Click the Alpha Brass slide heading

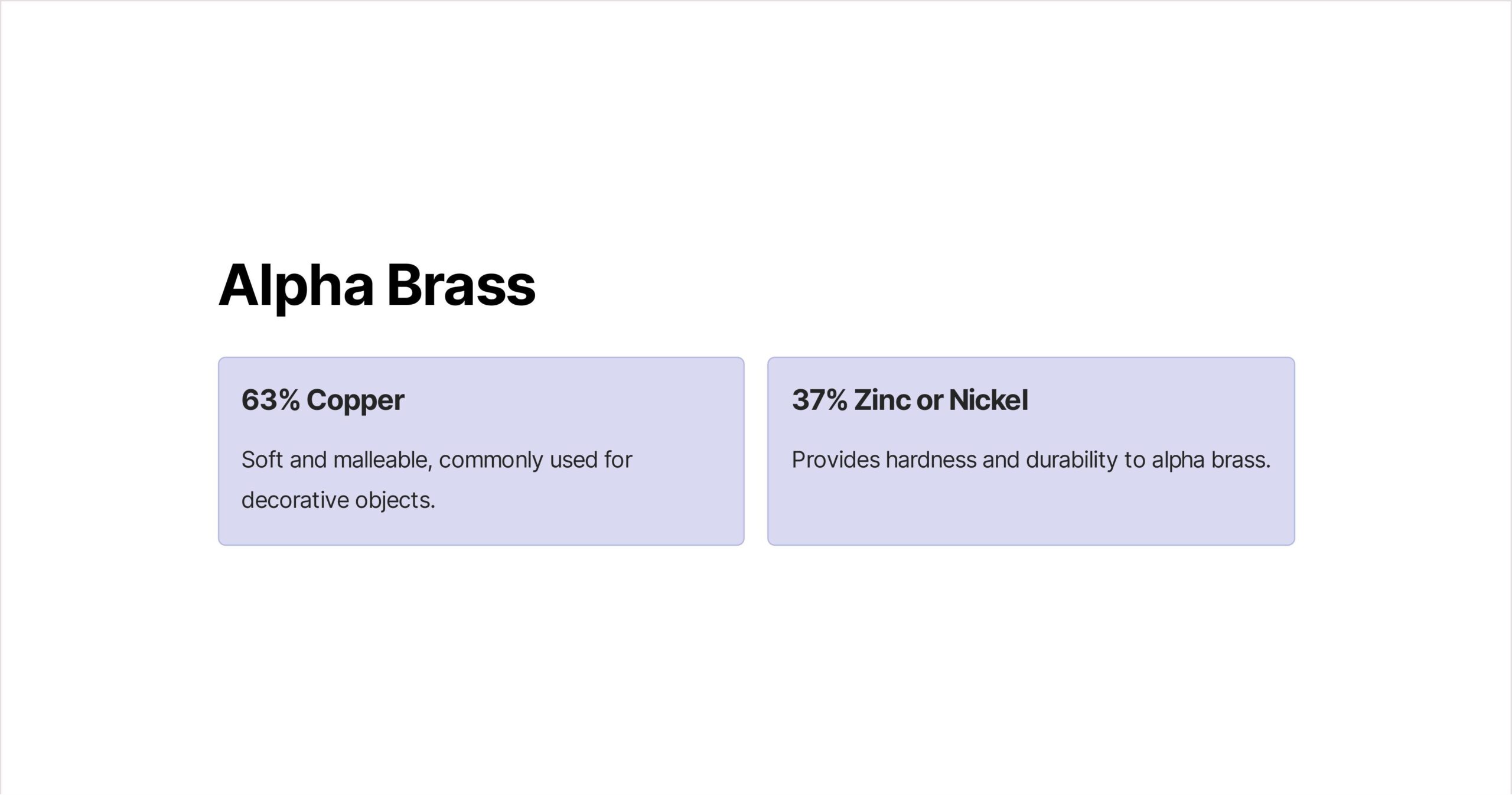377,286
